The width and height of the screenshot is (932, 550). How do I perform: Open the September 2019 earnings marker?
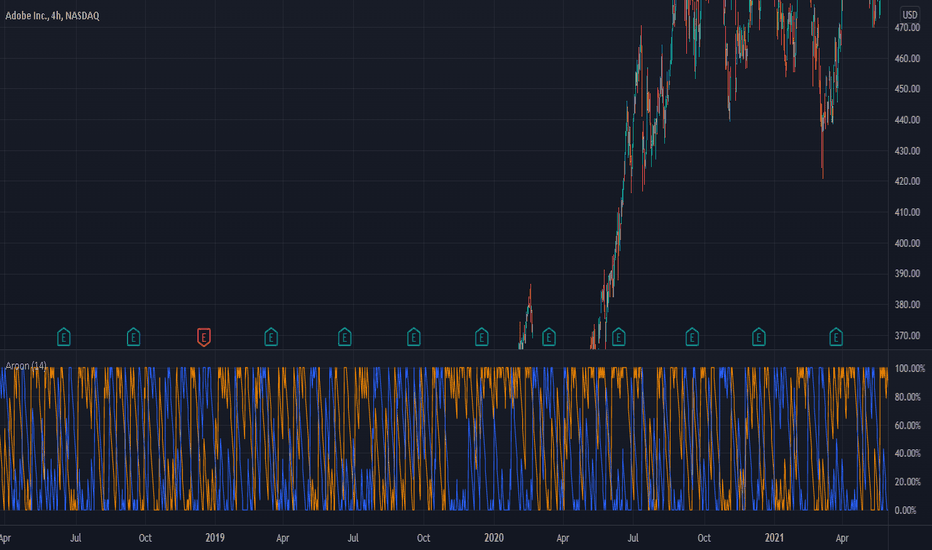tap(414, 337)
